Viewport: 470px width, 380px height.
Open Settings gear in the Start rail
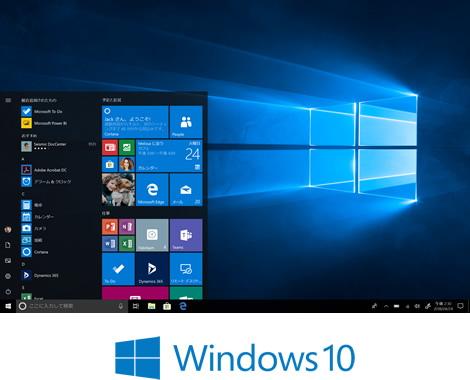[x=8, y=276]
